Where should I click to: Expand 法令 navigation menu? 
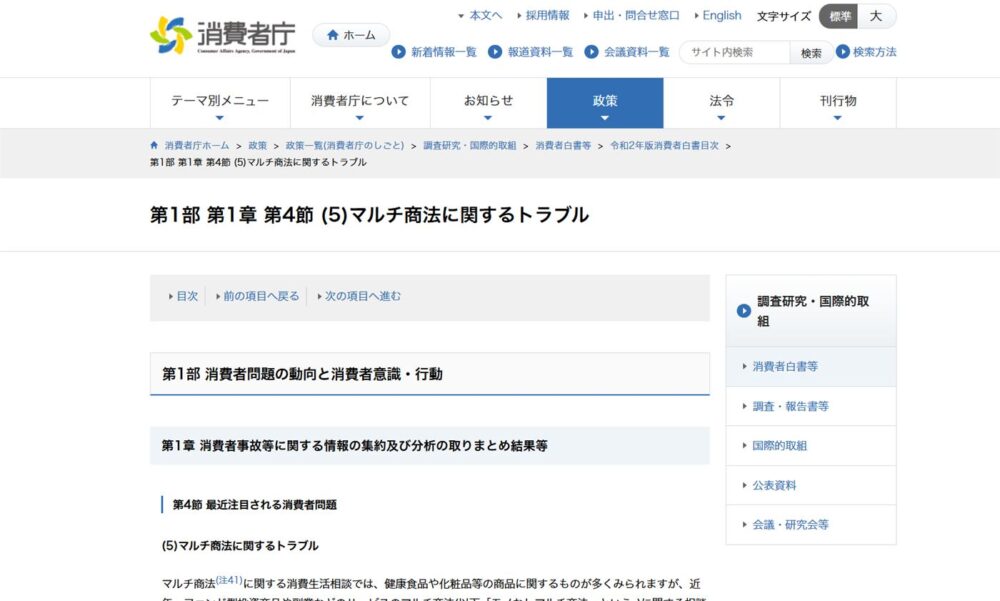[x=721, y=103]
